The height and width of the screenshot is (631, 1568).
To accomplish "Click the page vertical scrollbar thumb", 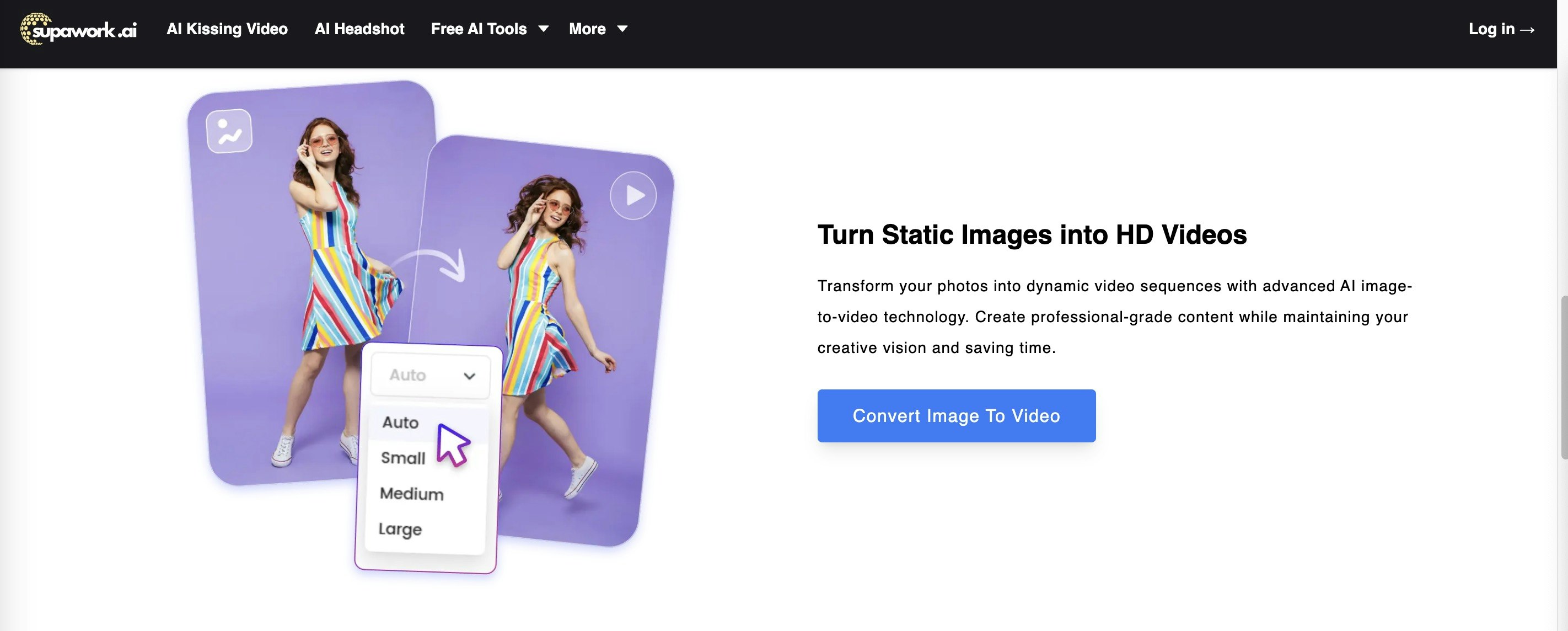I will click(1562, 378).
